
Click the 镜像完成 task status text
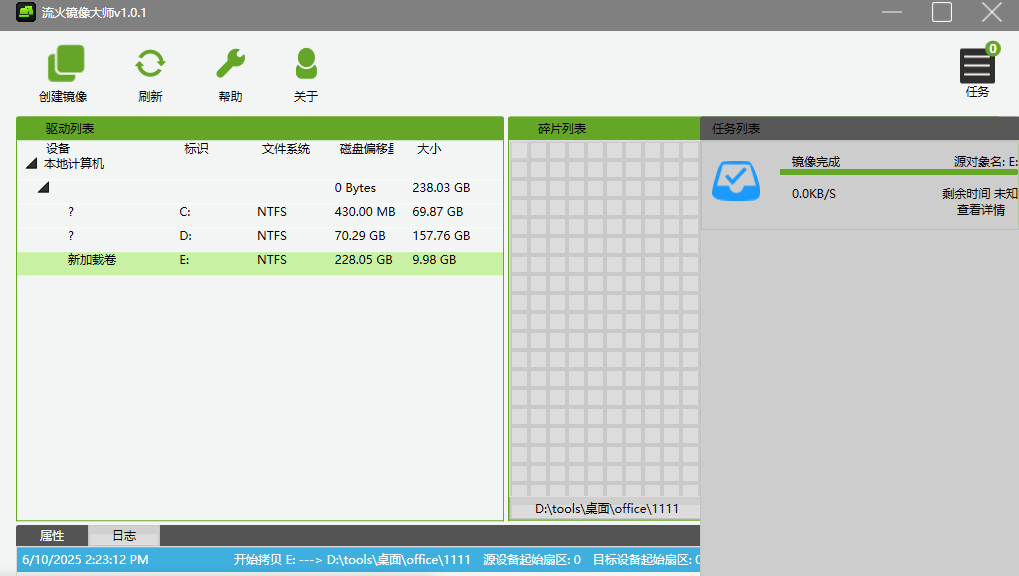coord(816,162)
